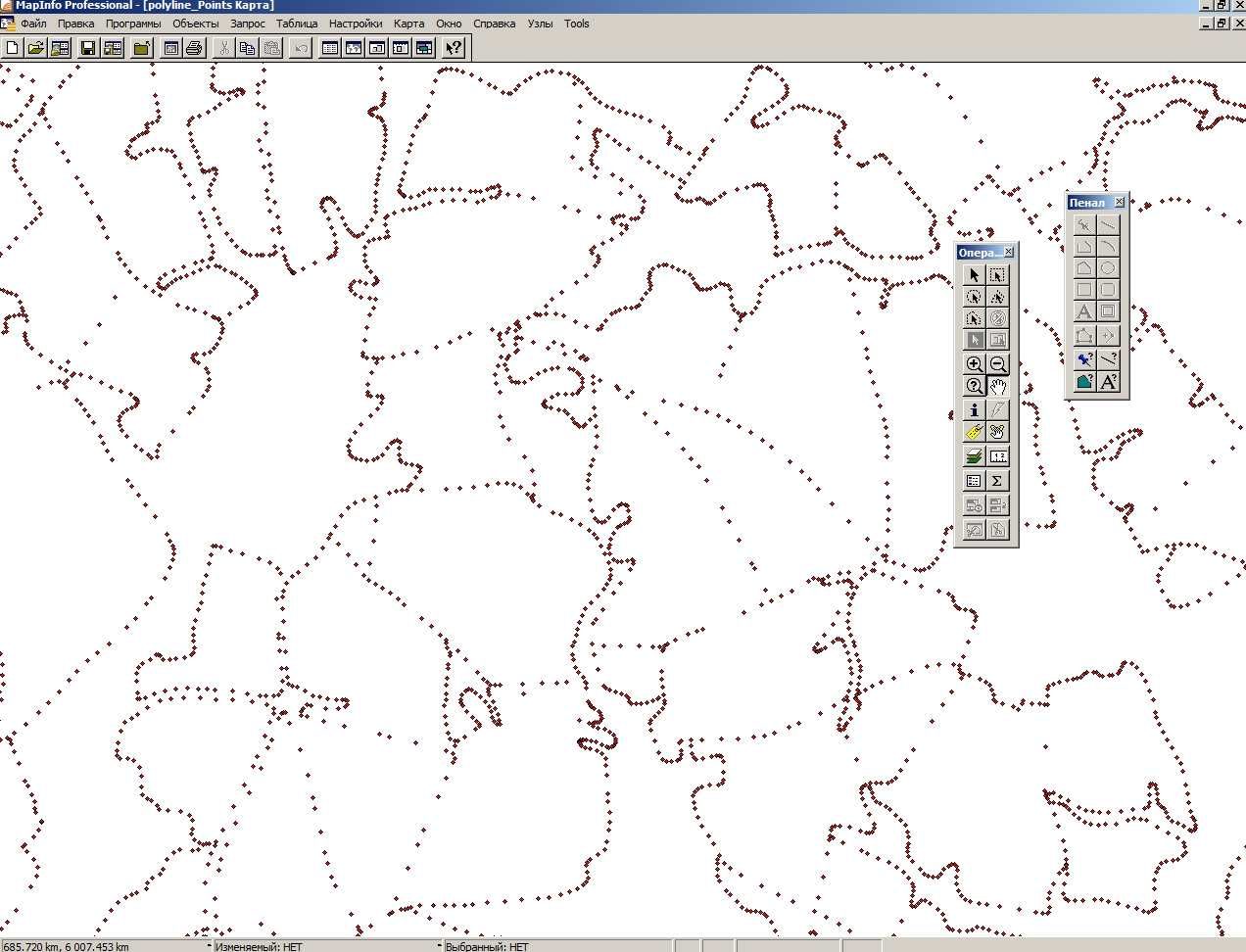Open the Файл menu

[x=32, y=24]
